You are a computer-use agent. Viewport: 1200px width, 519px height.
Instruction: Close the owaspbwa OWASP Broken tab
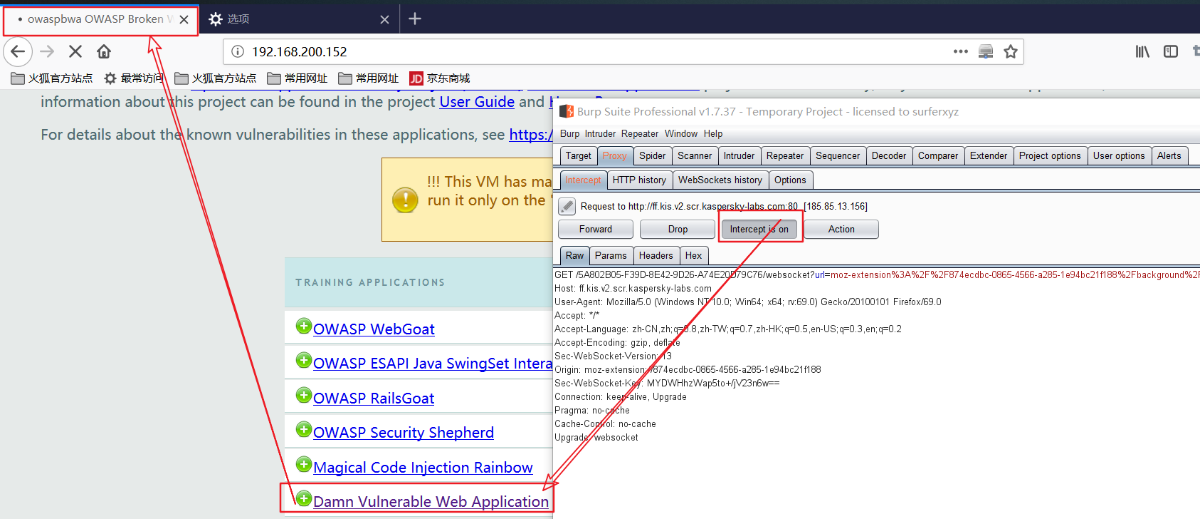184,19
